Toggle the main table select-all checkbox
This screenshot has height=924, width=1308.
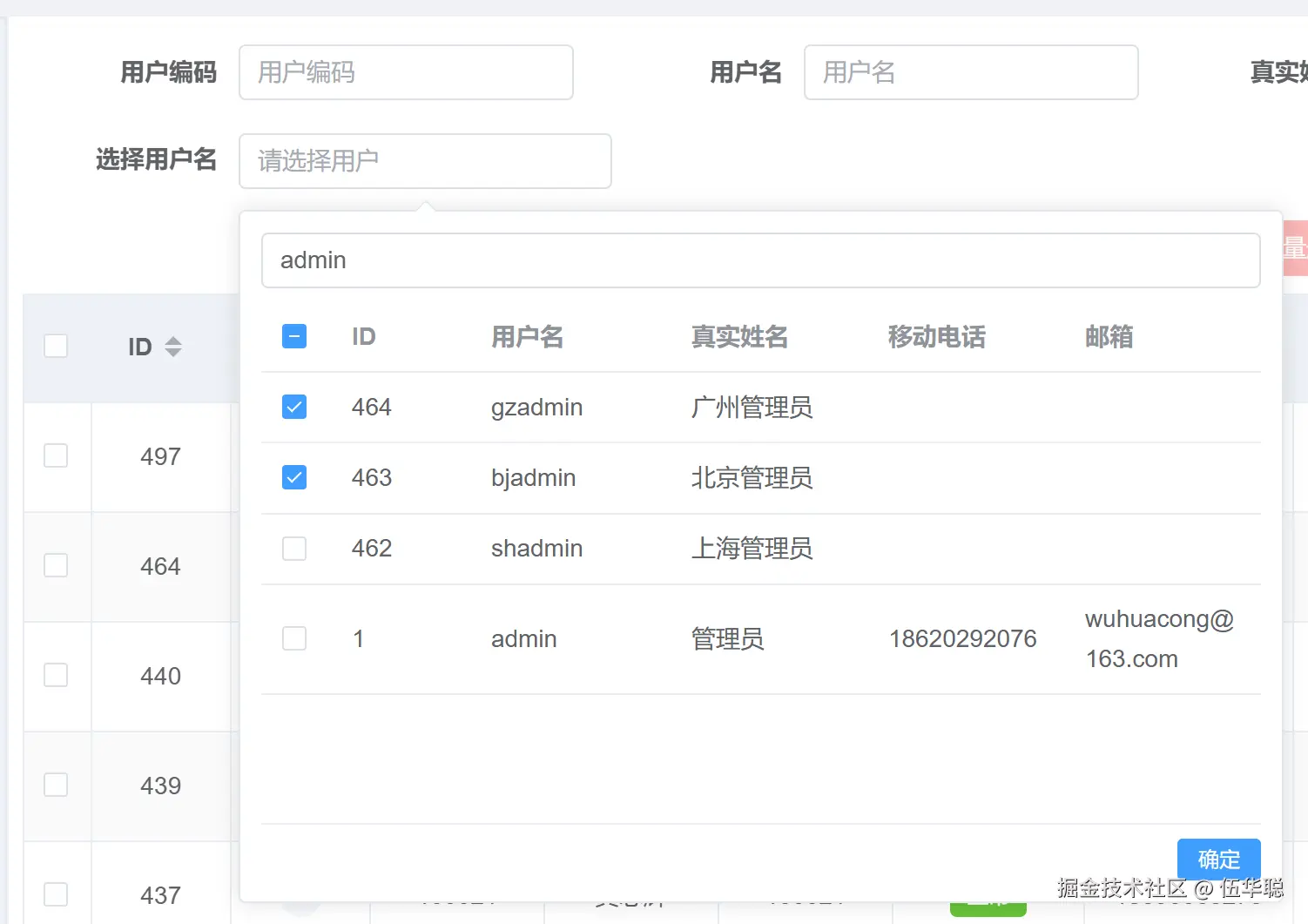[56, 346]
